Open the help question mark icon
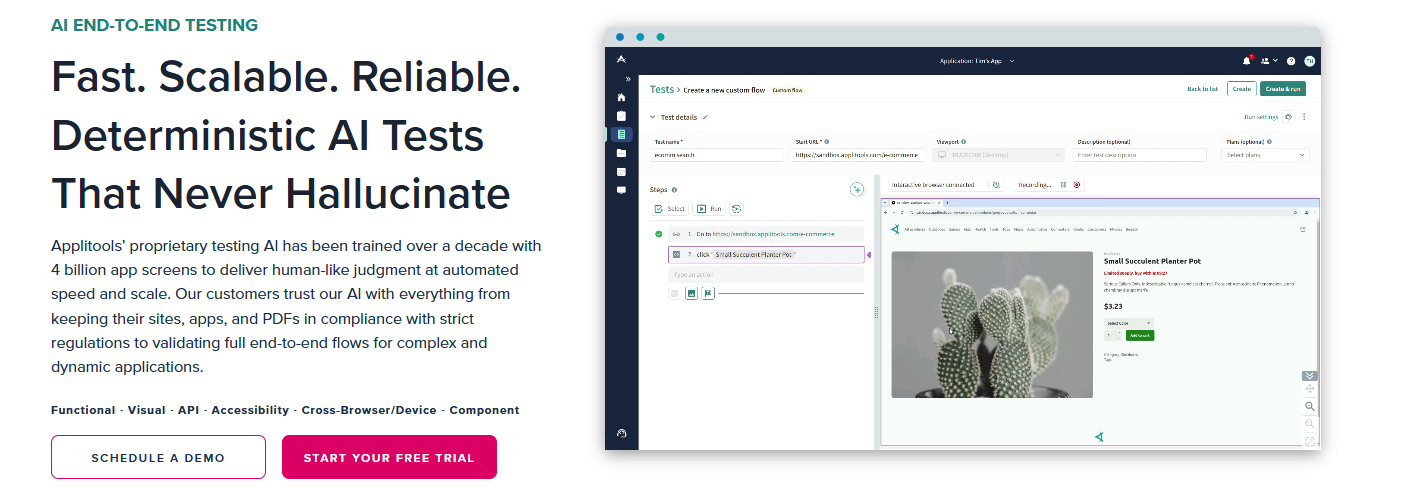 [1291, 61]
